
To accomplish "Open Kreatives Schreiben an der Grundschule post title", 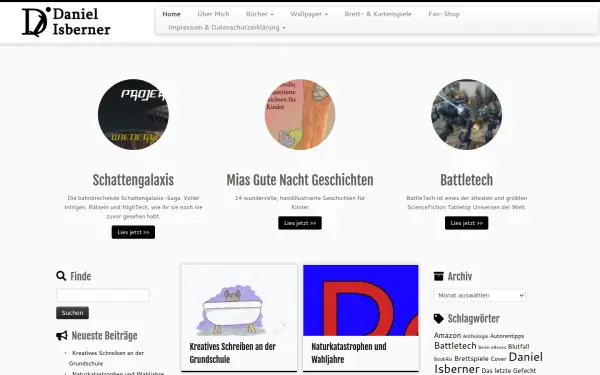I will coord(233,353).
